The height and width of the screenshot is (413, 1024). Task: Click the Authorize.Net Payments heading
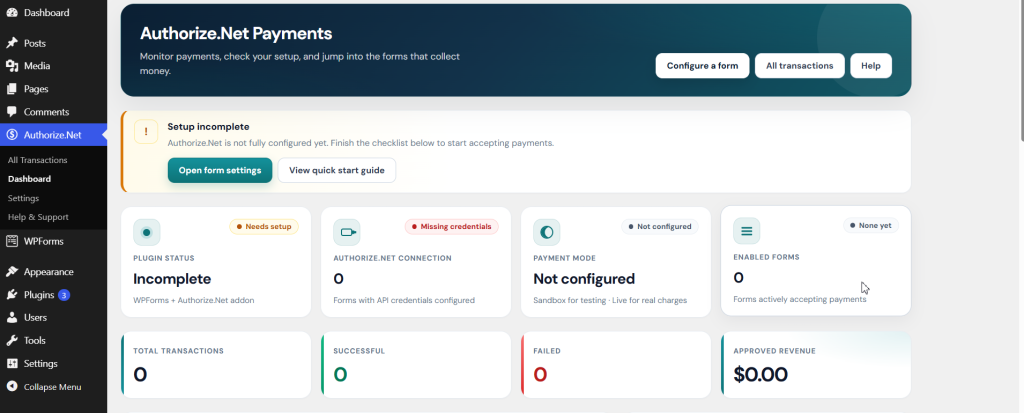tap(236, 33)
